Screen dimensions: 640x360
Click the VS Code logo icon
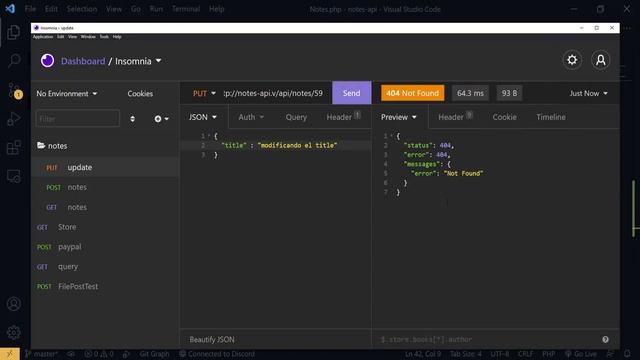[x=10, y=9]
